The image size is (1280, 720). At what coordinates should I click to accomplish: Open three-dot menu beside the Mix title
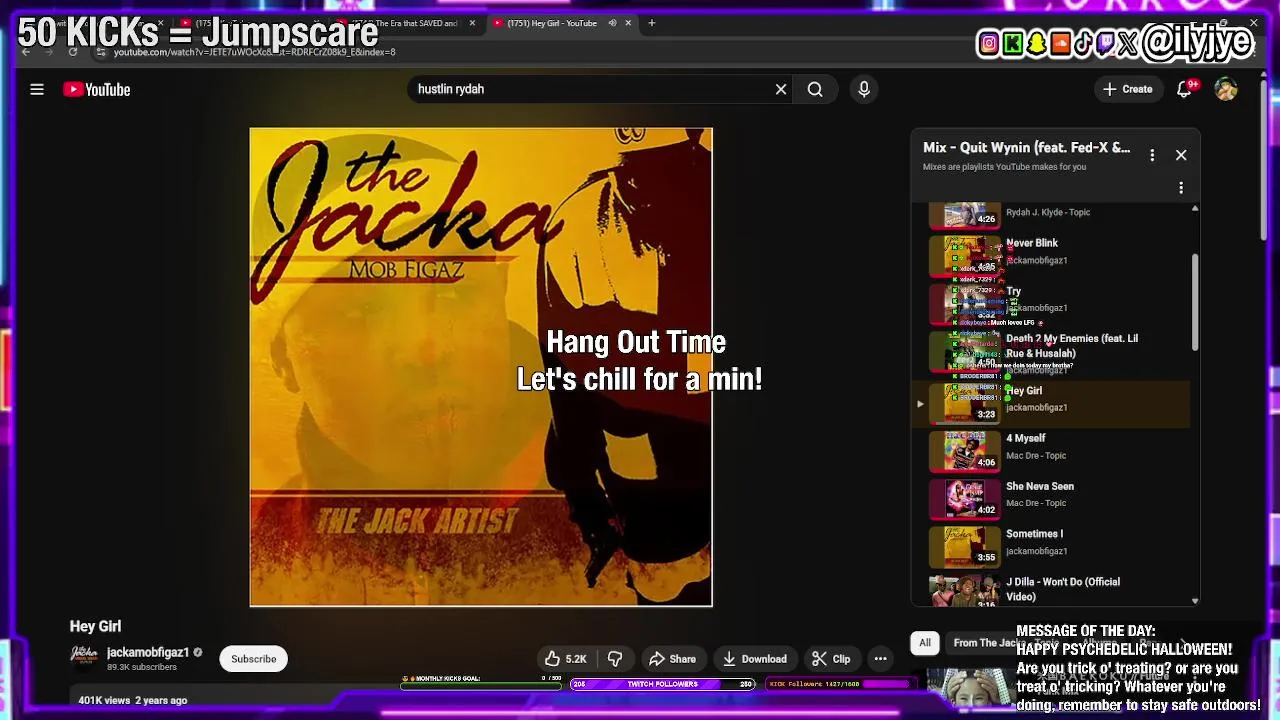click(x=1152, y=155)
